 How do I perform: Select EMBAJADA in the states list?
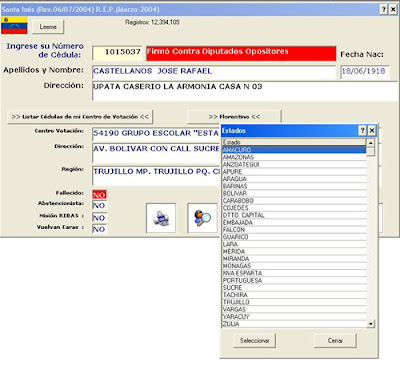pyautogui.click(x=294, y=222)
